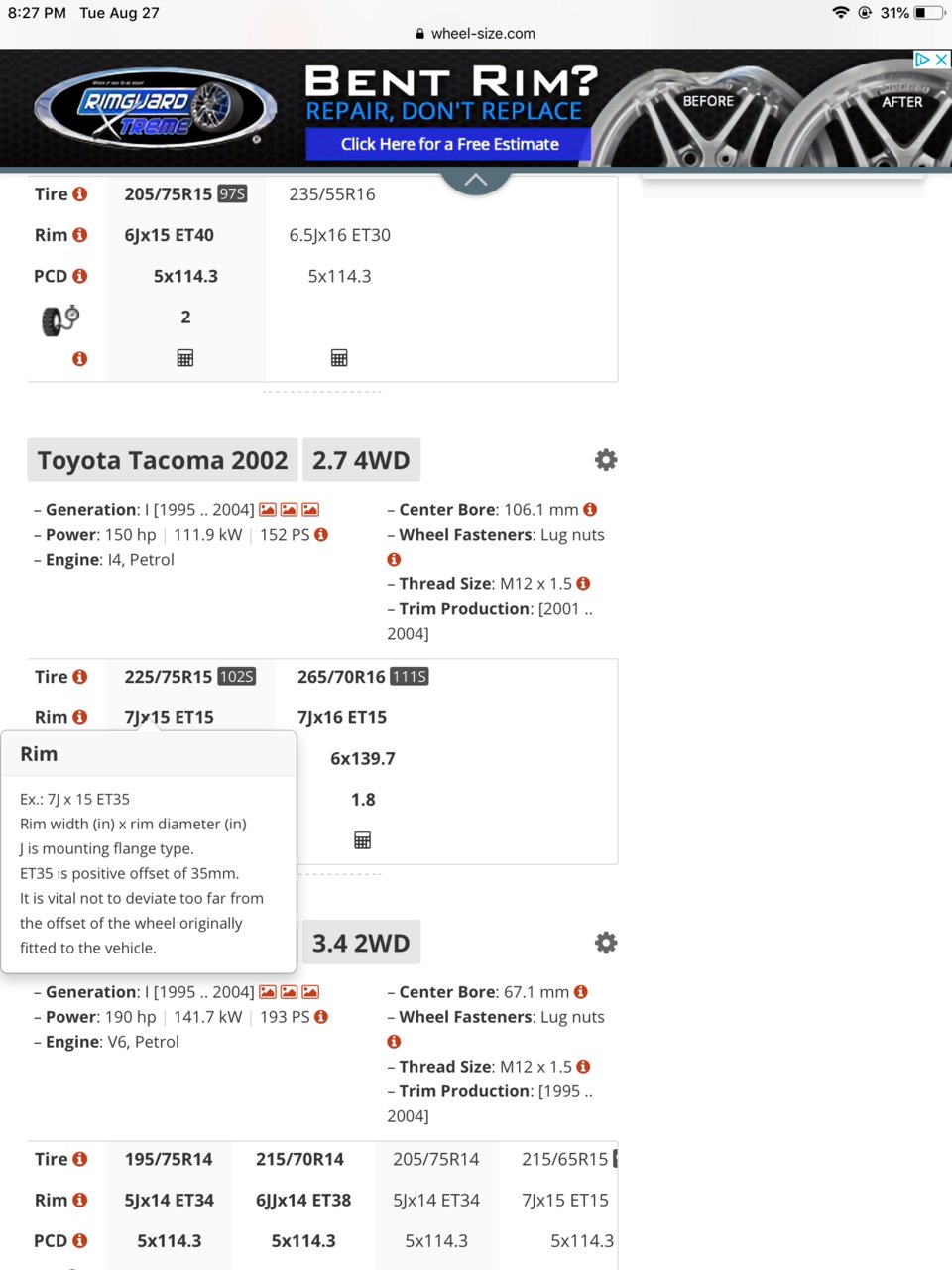952x1270 pixels.
Task: Open second Generation image icon for 2.7 4WD
Action: click(289, 510)
